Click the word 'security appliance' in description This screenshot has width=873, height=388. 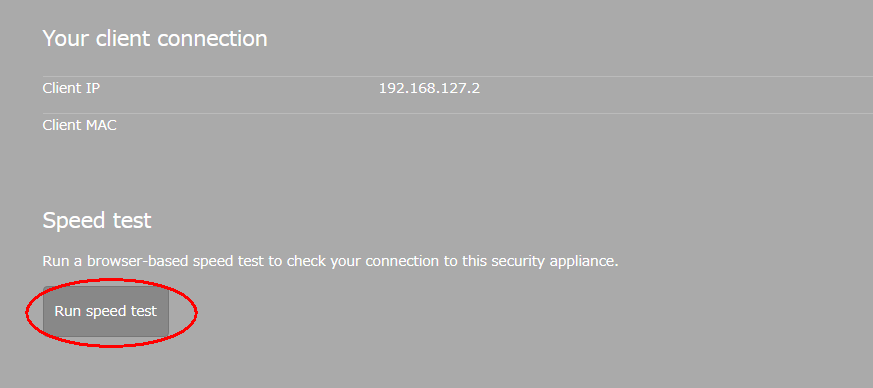coord(557,261)
